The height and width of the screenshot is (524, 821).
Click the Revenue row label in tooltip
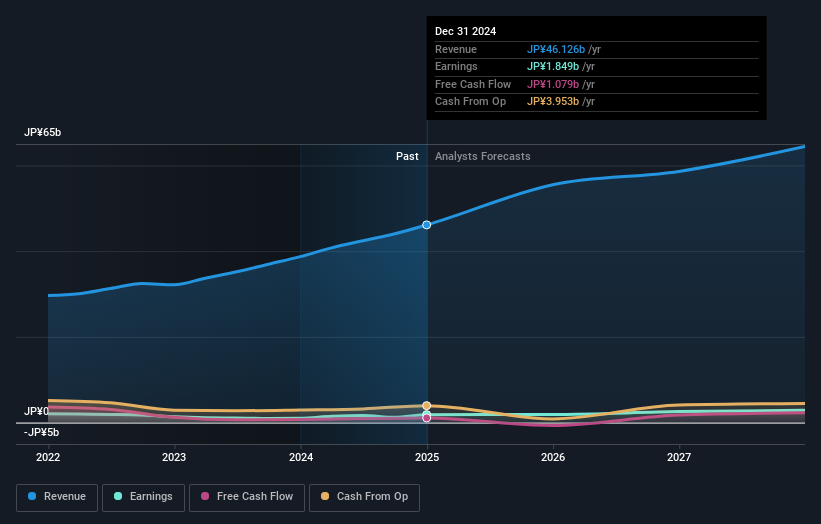(456, 49)
